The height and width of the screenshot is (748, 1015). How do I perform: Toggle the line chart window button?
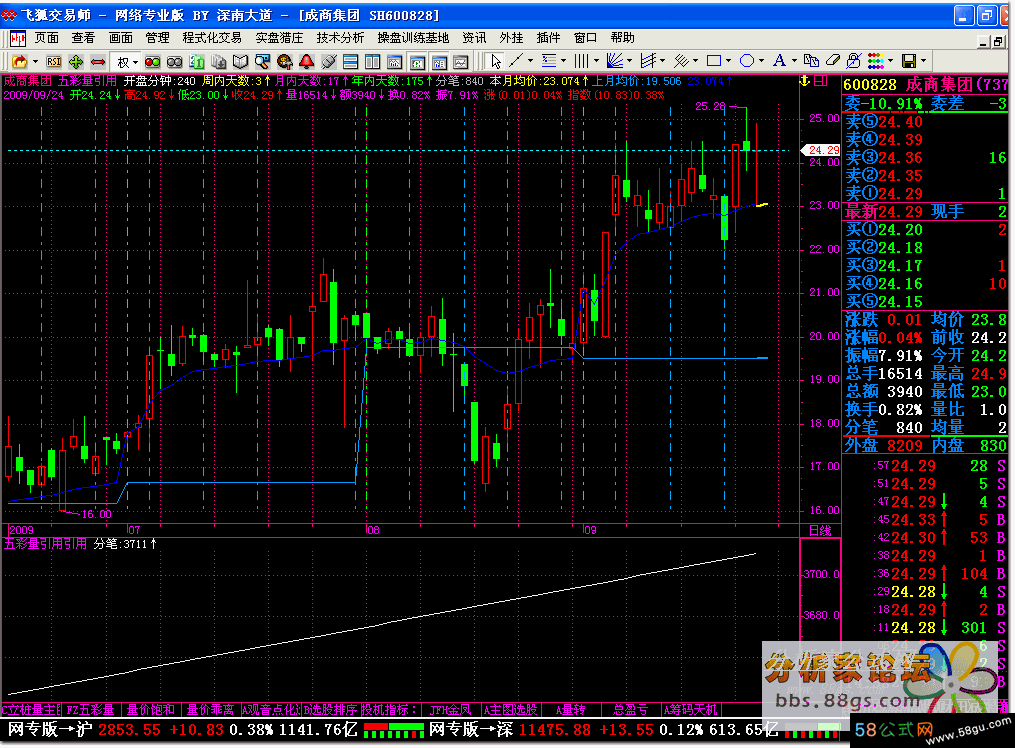pos(461,61)
